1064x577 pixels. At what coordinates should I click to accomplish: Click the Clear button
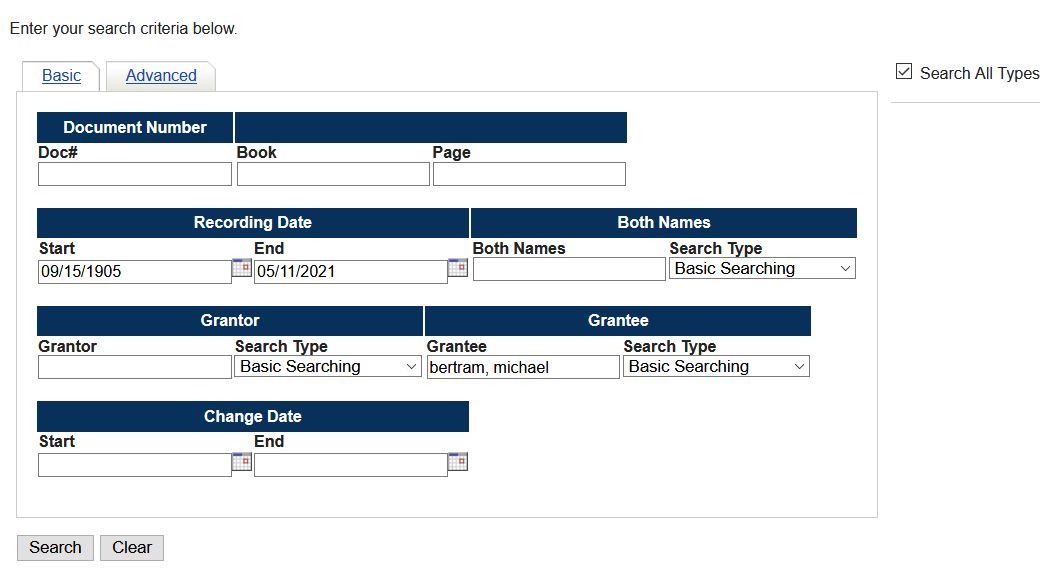click(132, 548)
